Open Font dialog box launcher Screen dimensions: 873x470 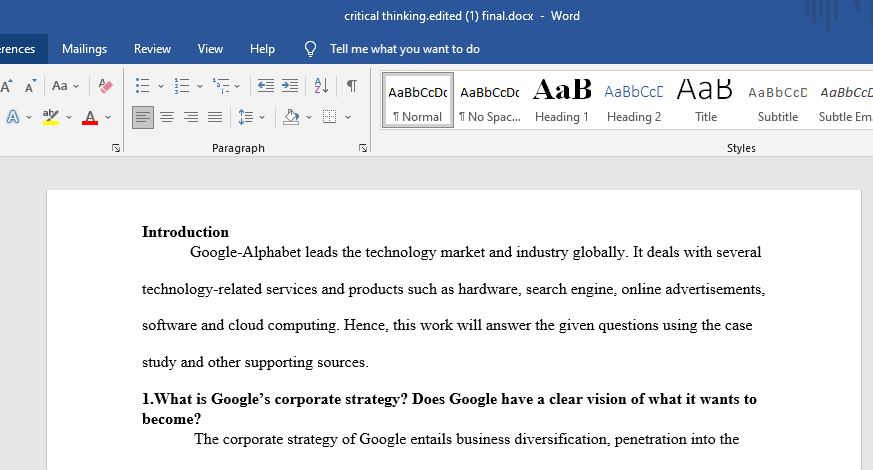point(116,148)
